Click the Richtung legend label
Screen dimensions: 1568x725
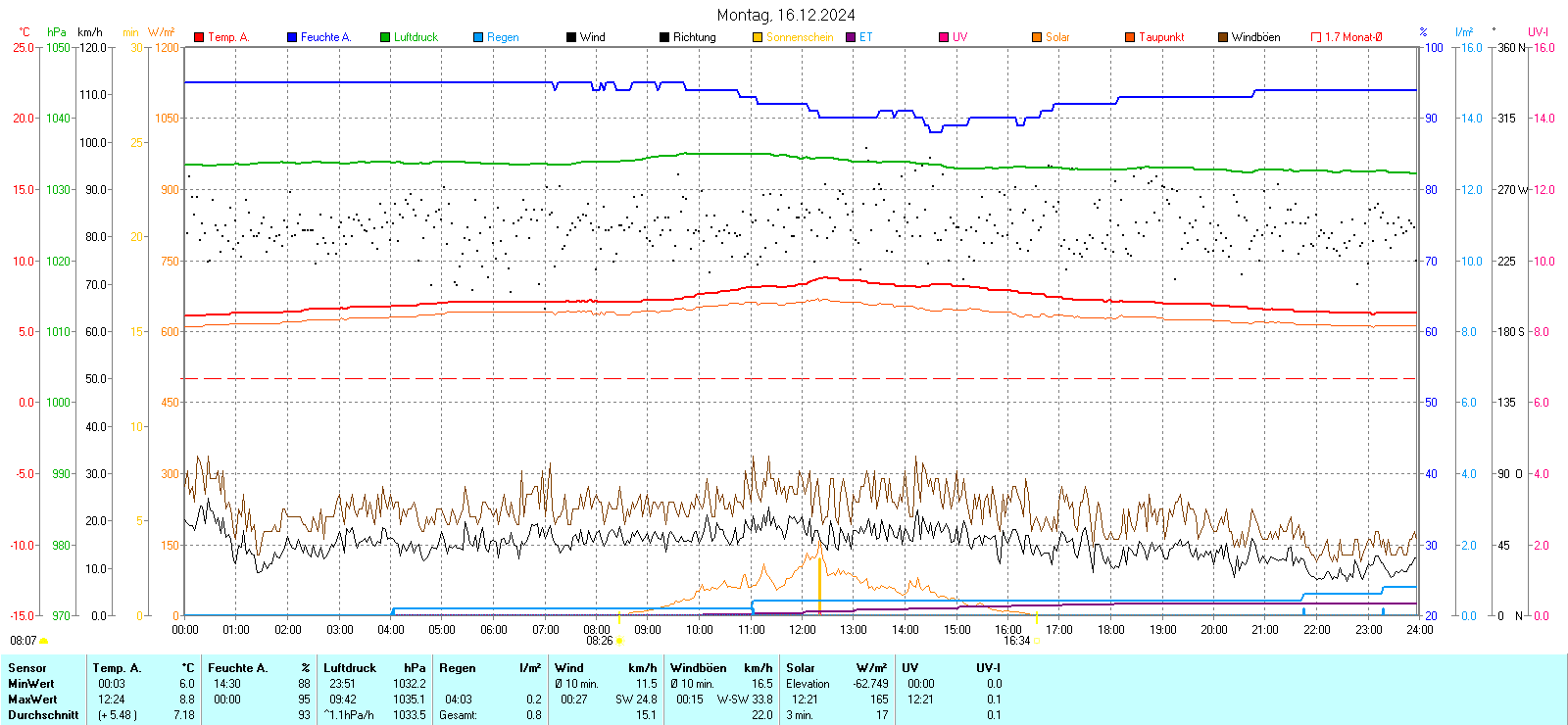pyautogui.click(x=694, y=37)
